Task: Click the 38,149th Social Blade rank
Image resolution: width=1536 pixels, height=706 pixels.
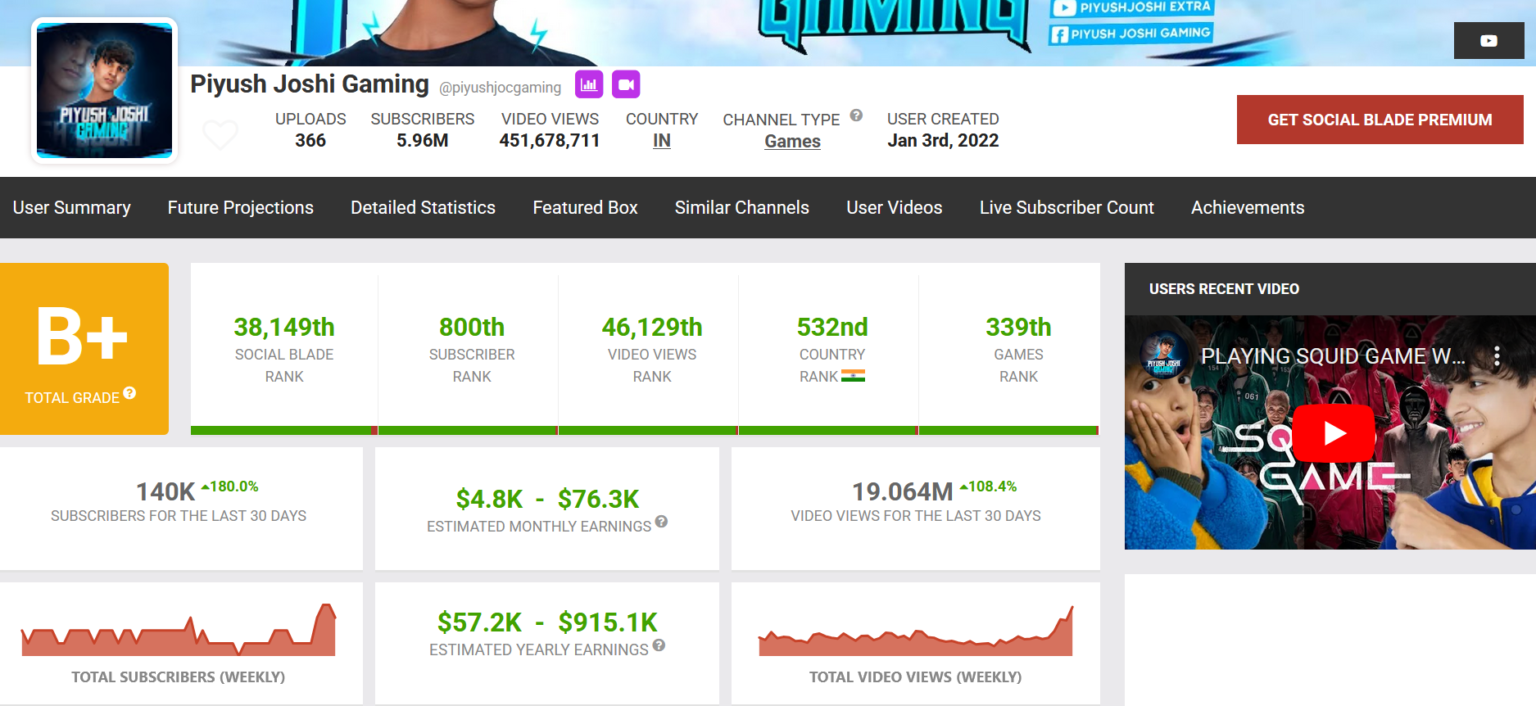Action: (x=284, y=327)
